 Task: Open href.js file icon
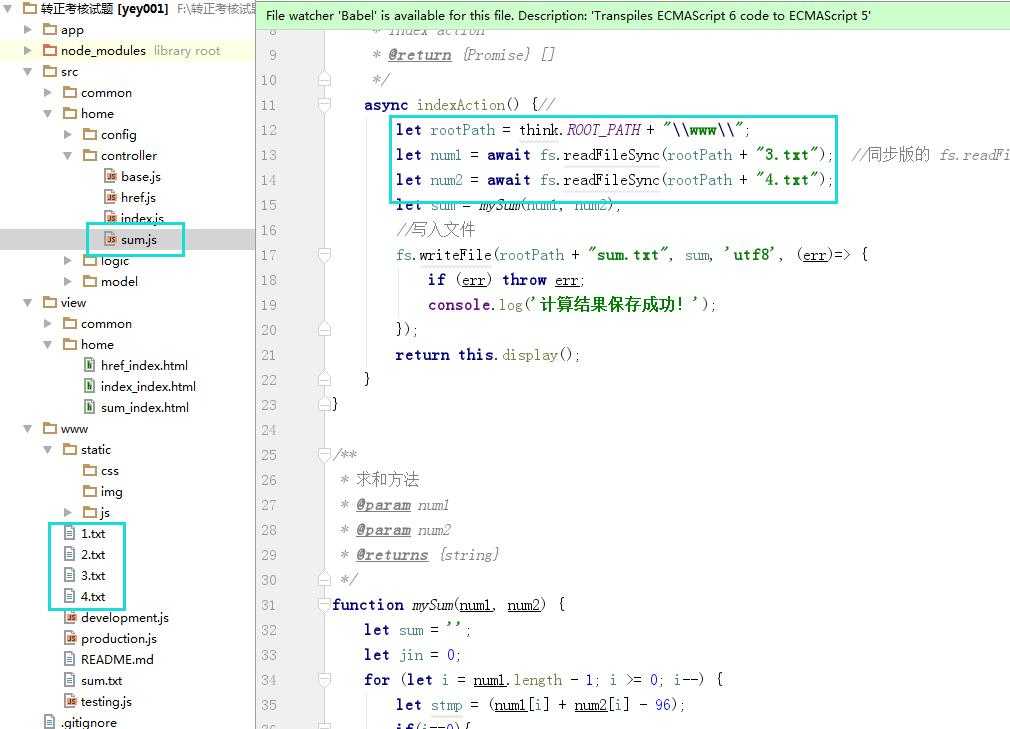click(111, 197)
